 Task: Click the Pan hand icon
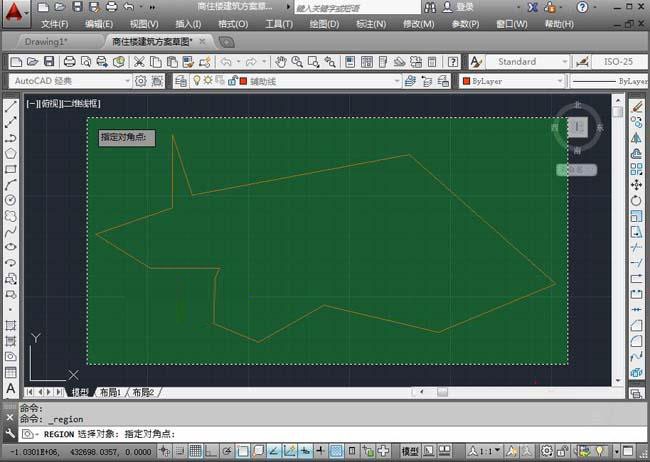click(282, 61)
